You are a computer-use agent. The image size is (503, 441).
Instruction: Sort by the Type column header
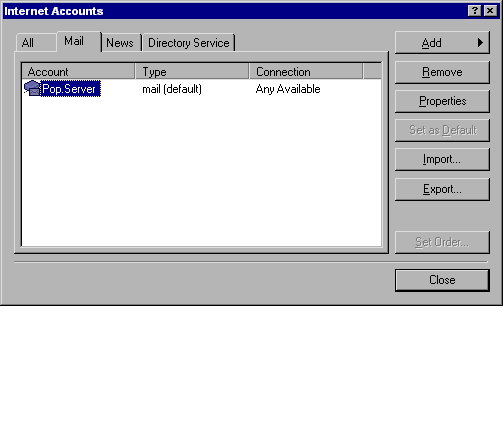point(192,71)
